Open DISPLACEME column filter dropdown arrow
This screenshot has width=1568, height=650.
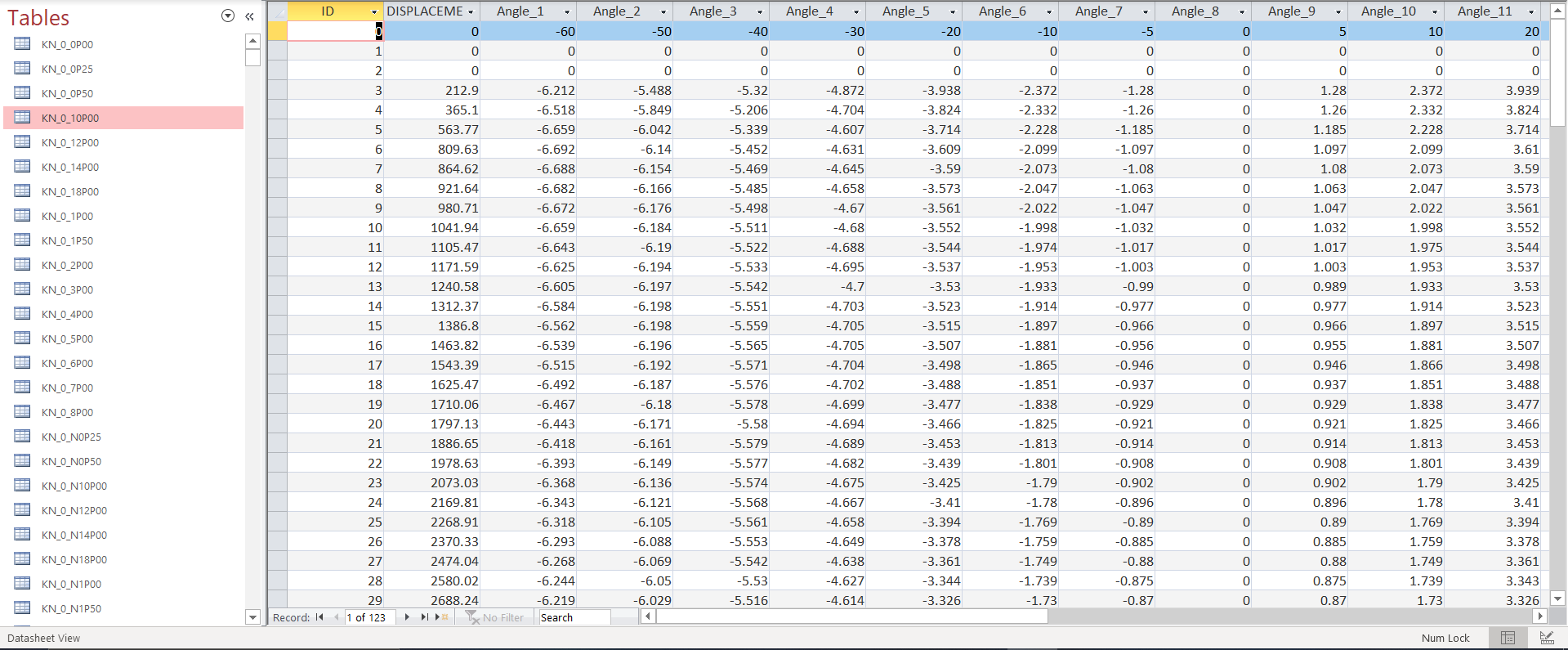click(471, 11)
